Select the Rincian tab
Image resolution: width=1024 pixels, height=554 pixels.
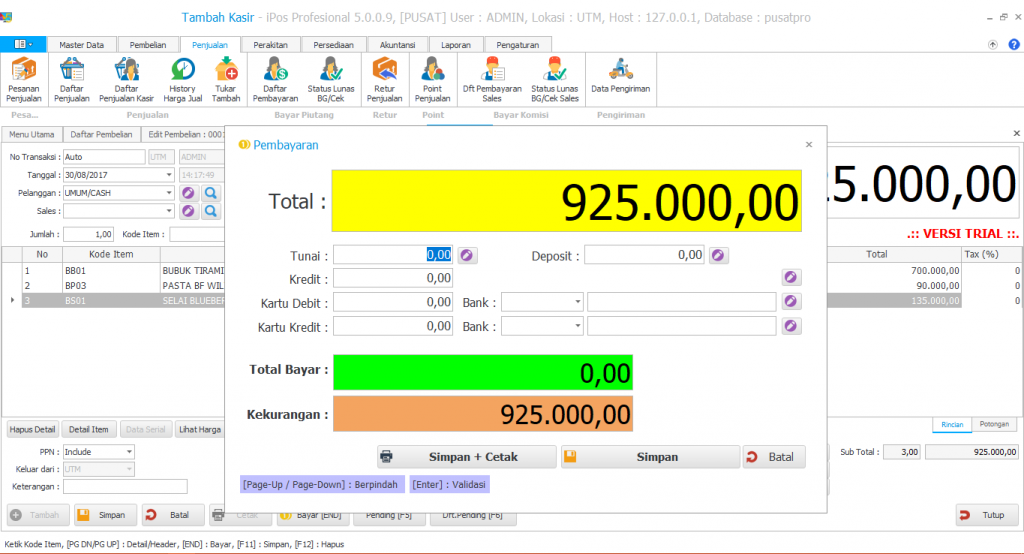click(952, 425)
